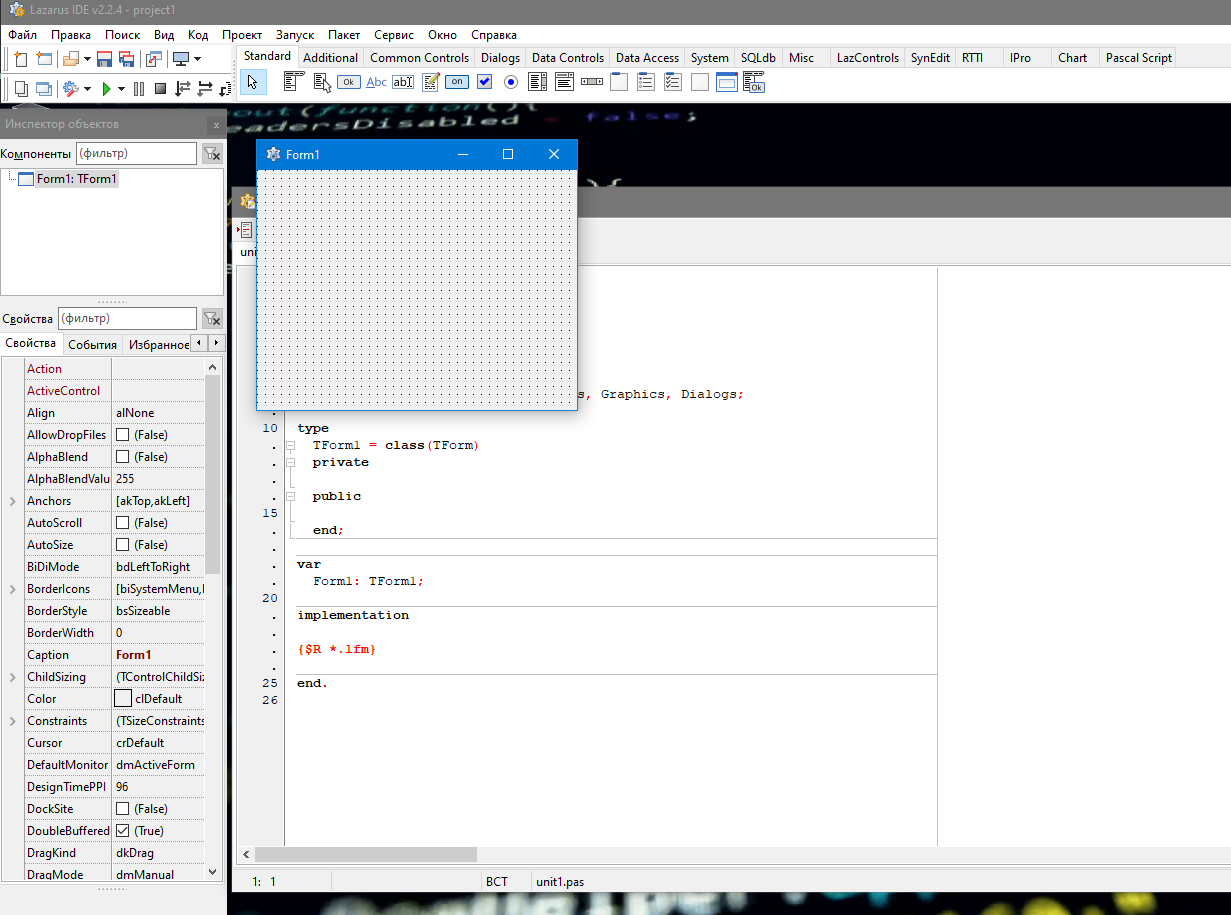Select TListBox component in palette
Viewport: 1231px width, 915px height.
click(537, 82)
